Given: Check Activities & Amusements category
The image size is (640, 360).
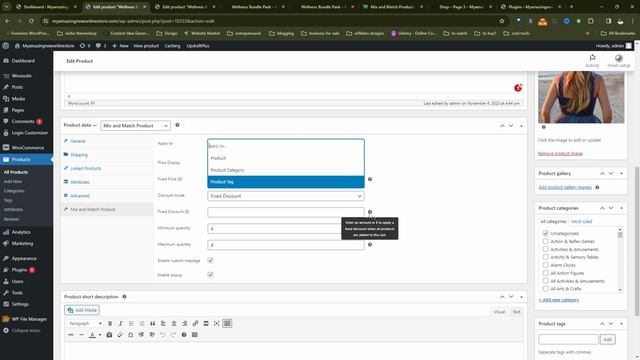Looking at the screenshot, I should tap(546, 249).
